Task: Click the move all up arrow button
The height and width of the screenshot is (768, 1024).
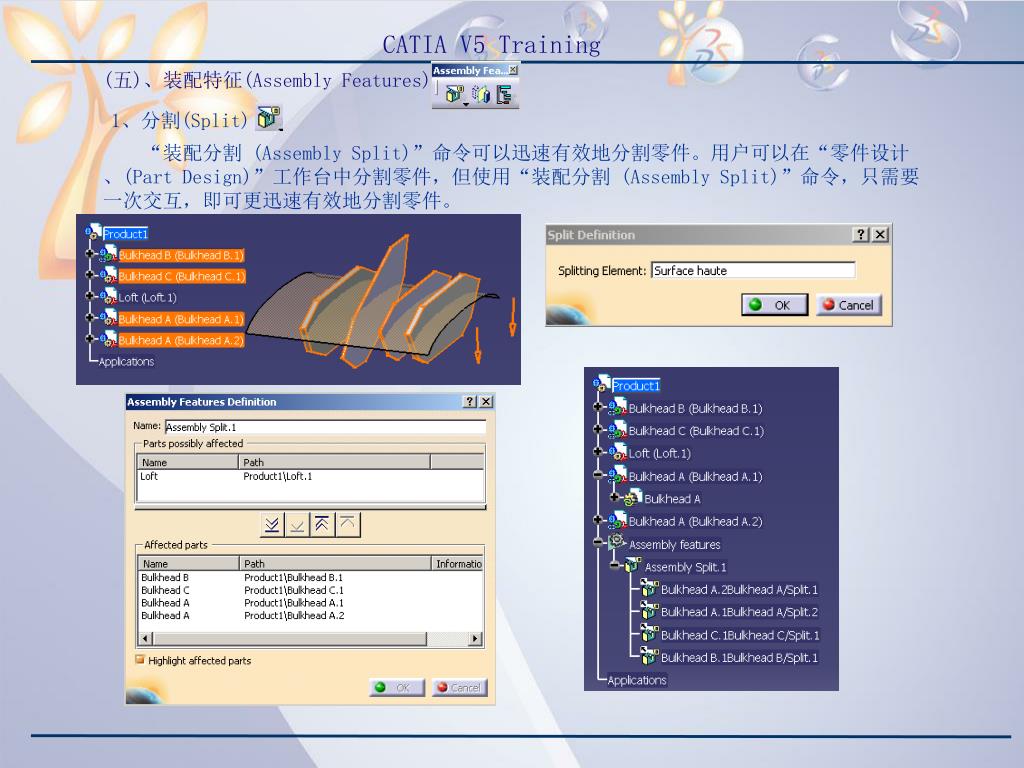Action: 322,524
